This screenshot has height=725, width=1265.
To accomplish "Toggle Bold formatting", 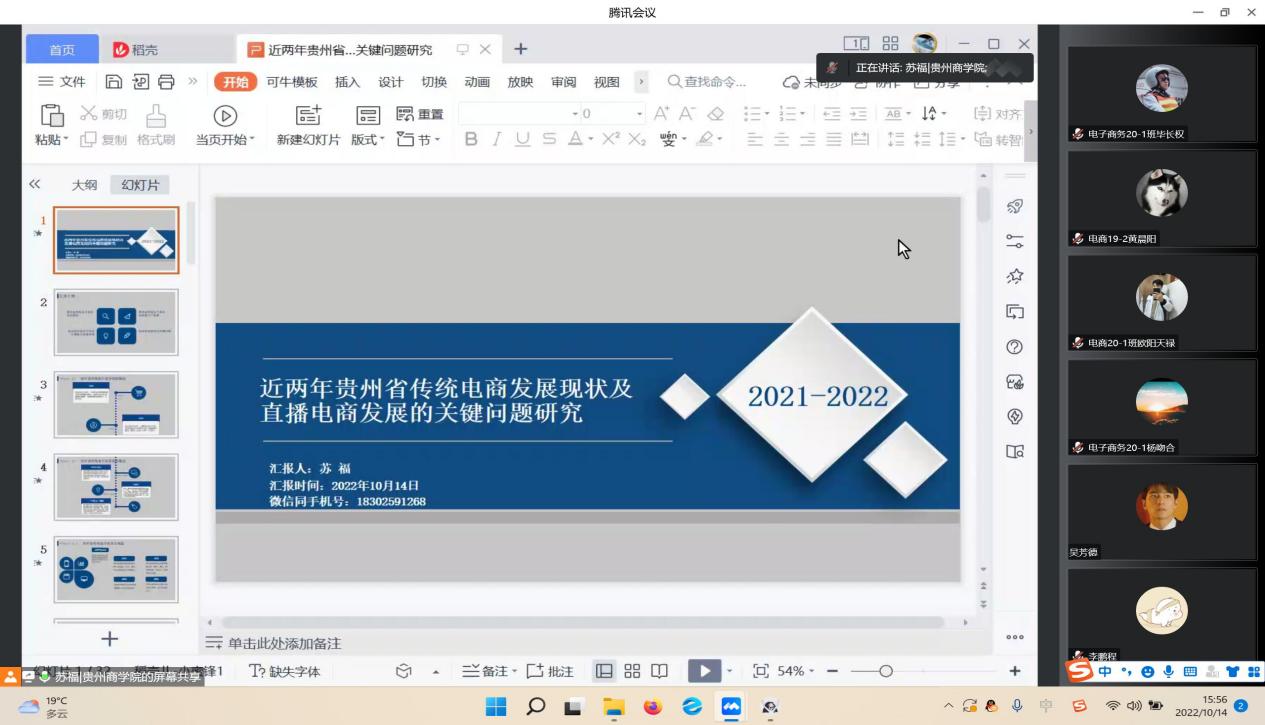I will point(472,139).
